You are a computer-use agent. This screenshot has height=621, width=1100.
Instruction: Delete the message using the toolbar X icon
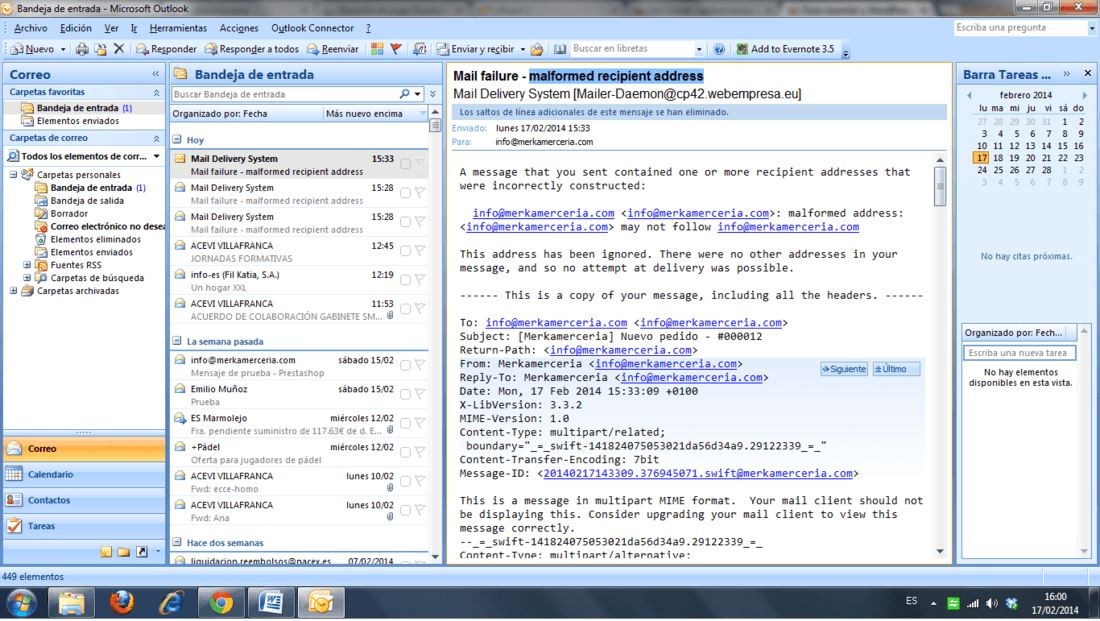coord(119,49)
